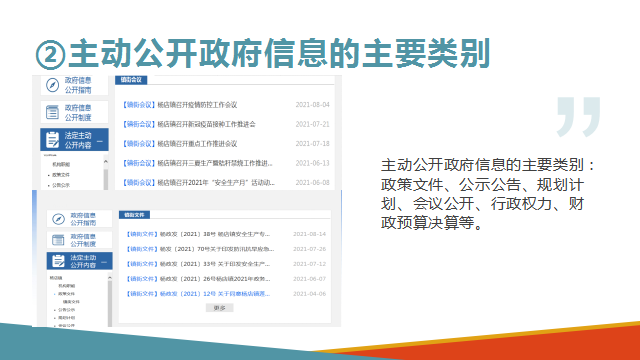Select the 镇街文件 tab header
Viewport: 640px width, 360px height.
(x=134, y=215)
